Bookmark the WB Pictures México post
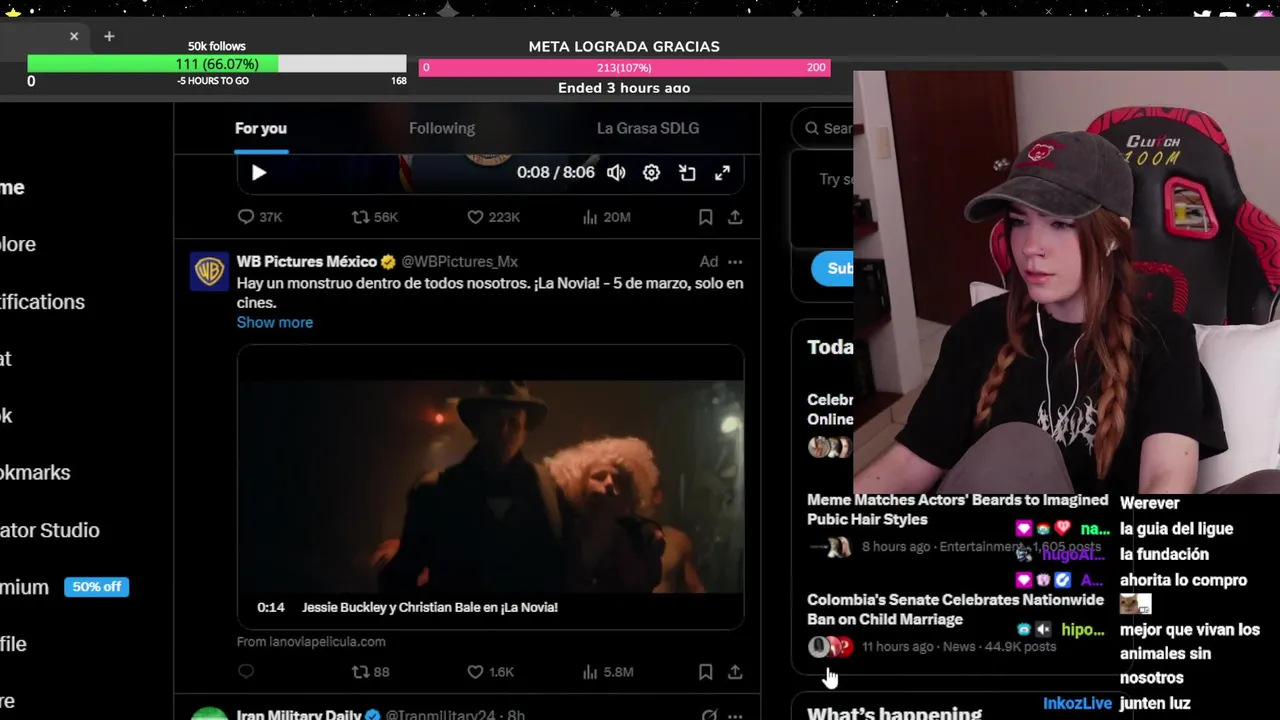Screen dimensions: 1280x720 click(705, 672)
